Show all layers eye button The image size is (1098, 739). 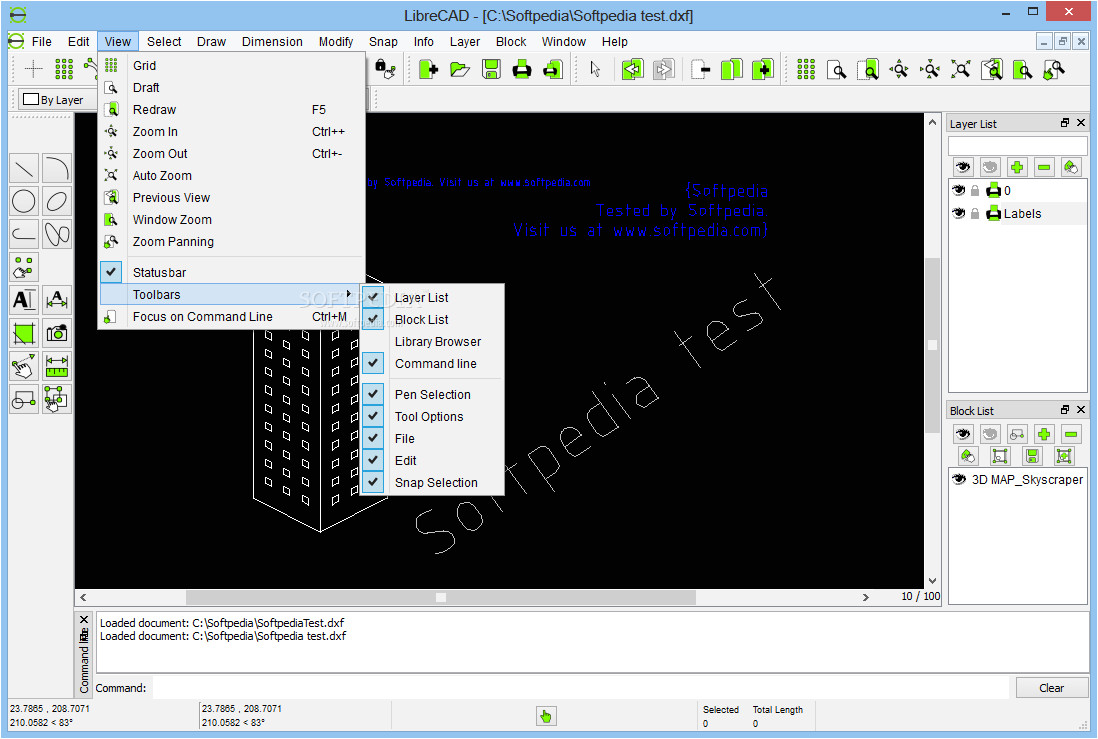tap(962, 167)
